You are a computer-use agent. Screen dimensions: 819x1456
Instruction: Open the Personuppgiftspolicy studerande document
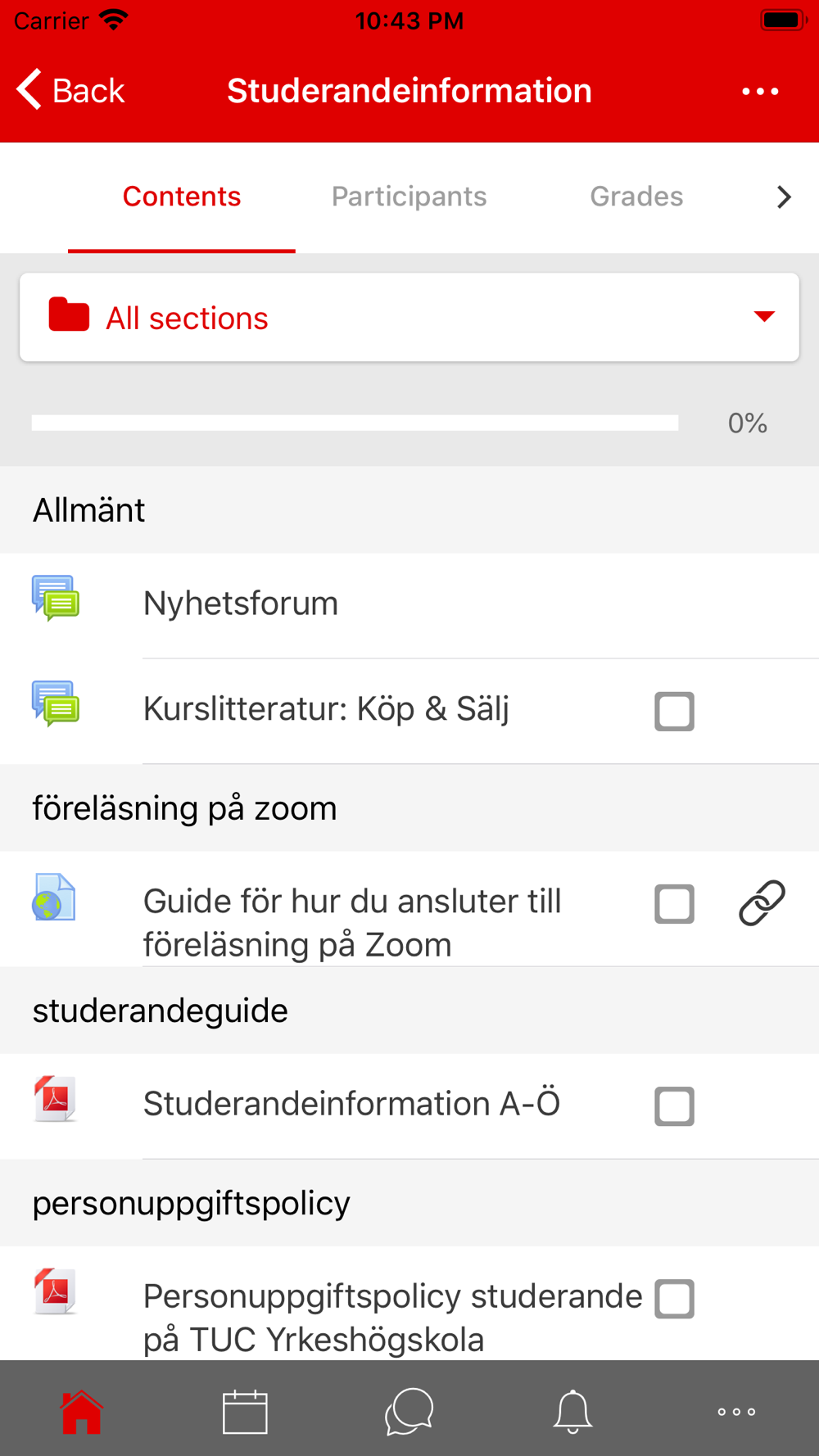coord(393,1318)
